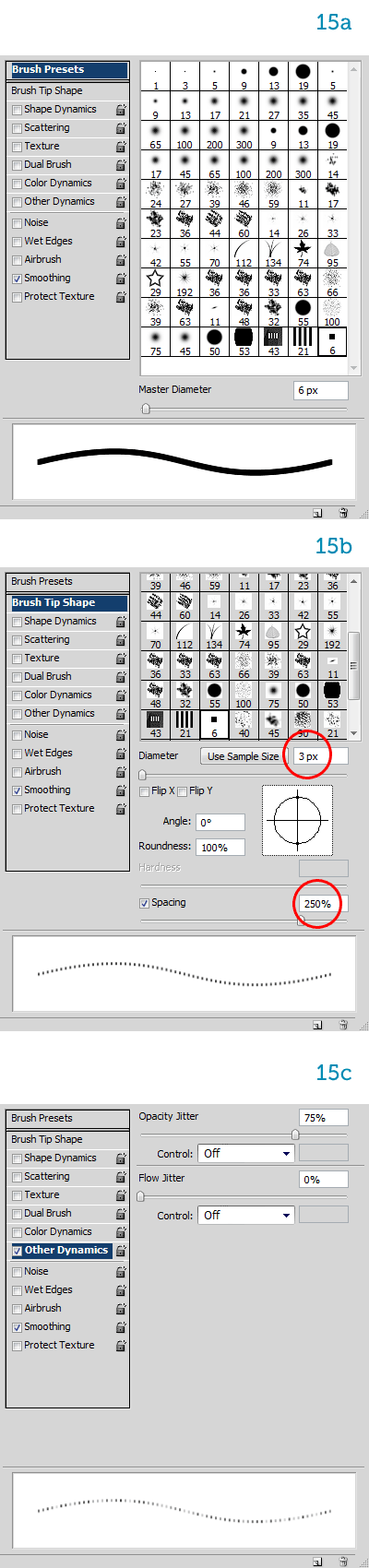
Task: Pick the brush preset labeled 90
Action: coord(303,724)
